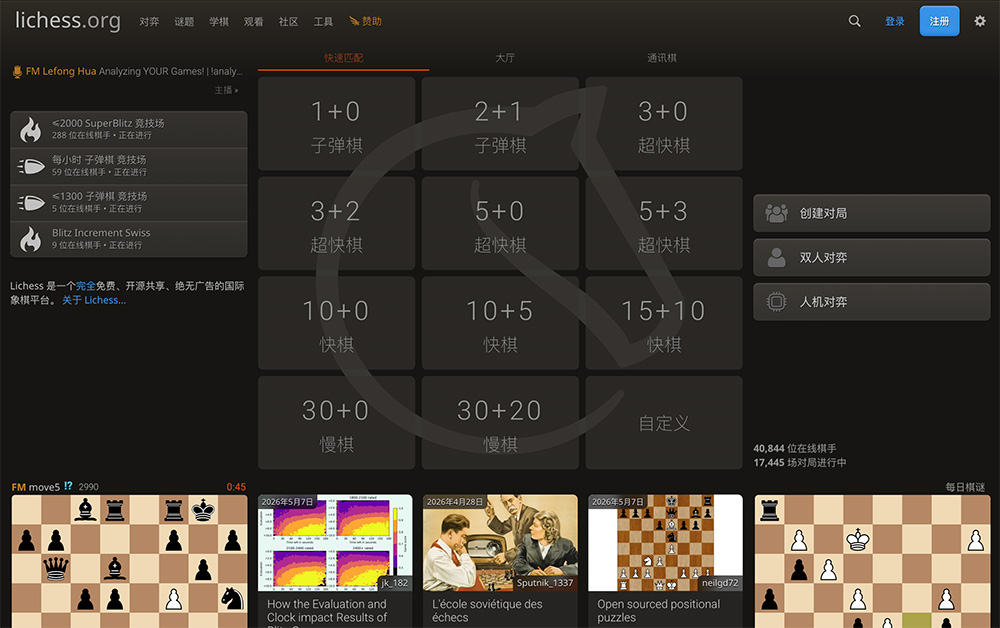The image size is (1000, 628).
Task: Go to the lichess.org home logo
Action: tap(68, 20)
